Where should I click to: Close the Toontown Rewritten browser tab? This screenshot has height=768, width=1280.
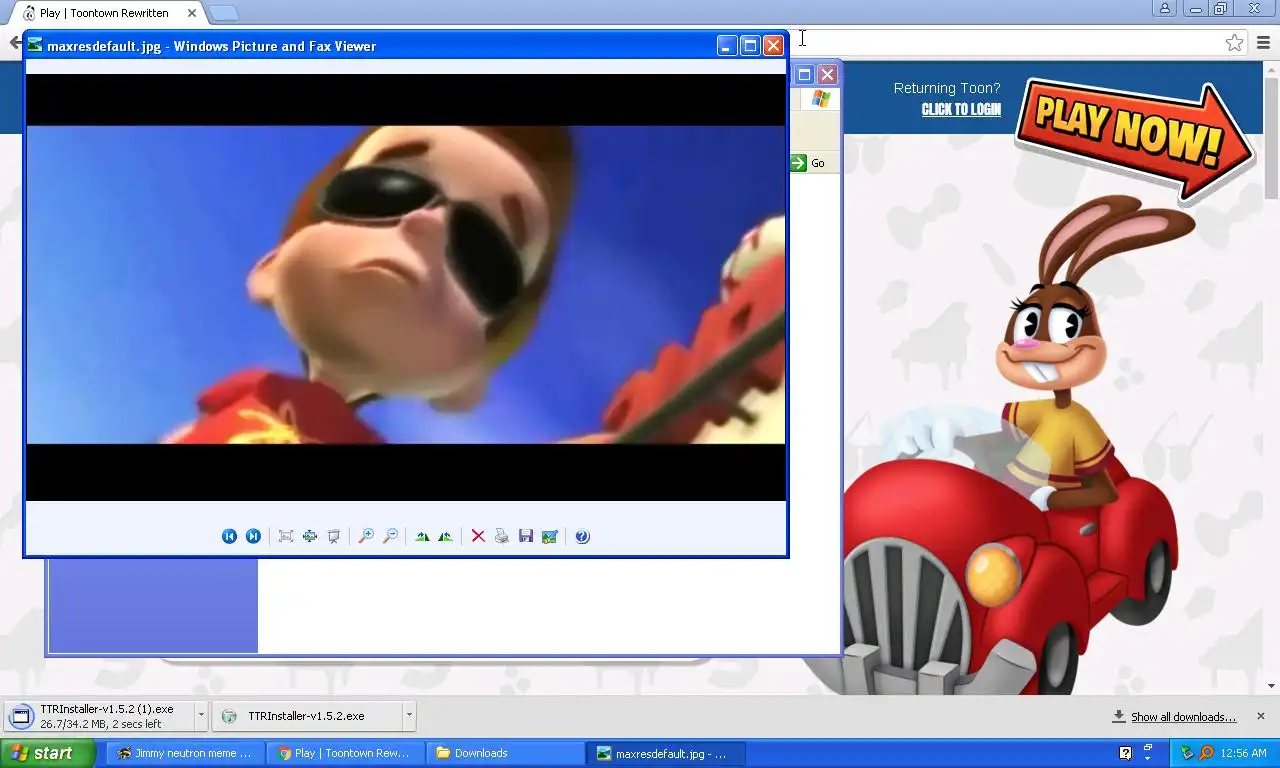point(192,13)
